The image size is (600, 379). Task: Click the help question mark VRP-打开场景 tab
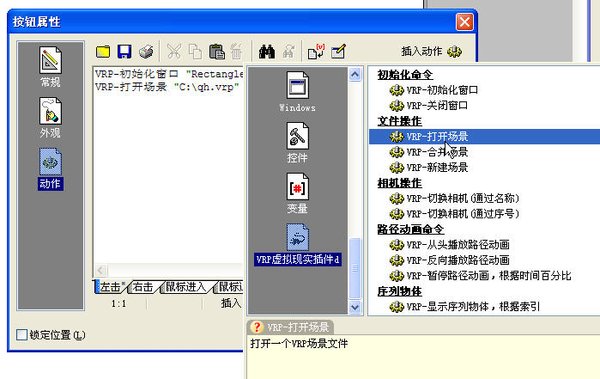click(290, 327)
